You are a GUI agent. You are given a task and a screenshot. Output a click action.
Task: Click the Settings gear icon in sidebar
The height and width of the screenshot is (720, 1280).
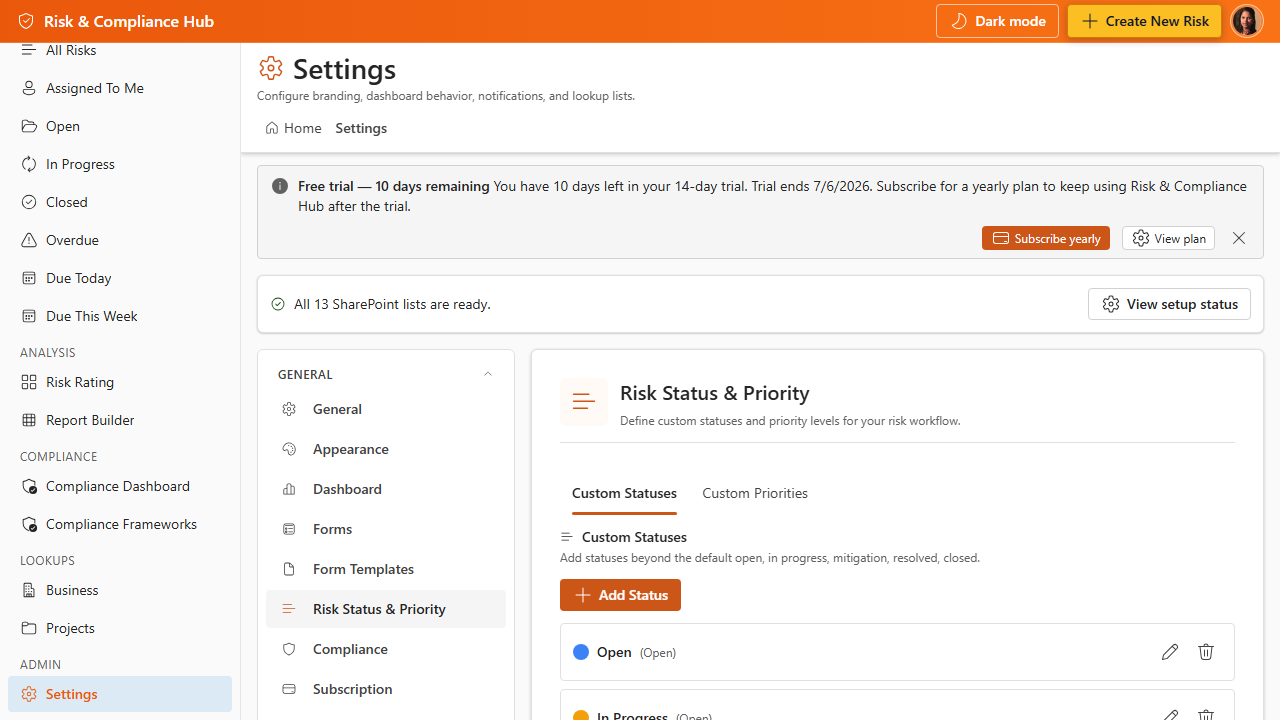(29, 694)
